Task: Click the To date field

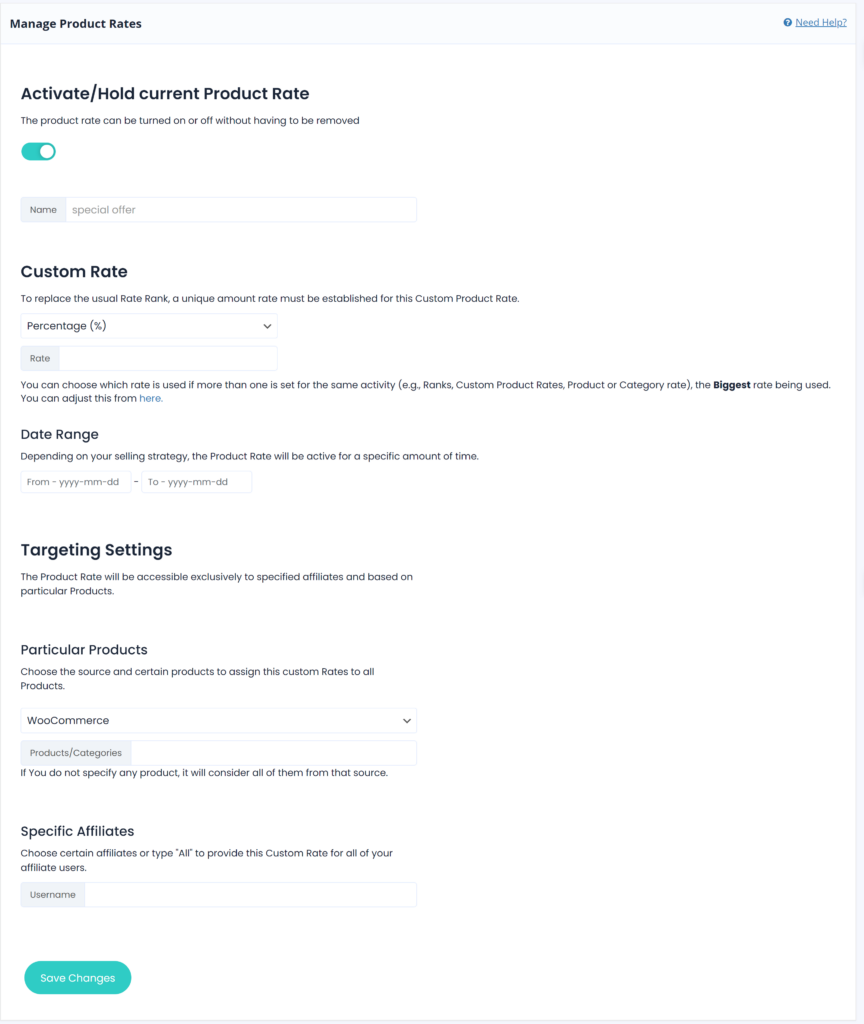Action: 196,482
